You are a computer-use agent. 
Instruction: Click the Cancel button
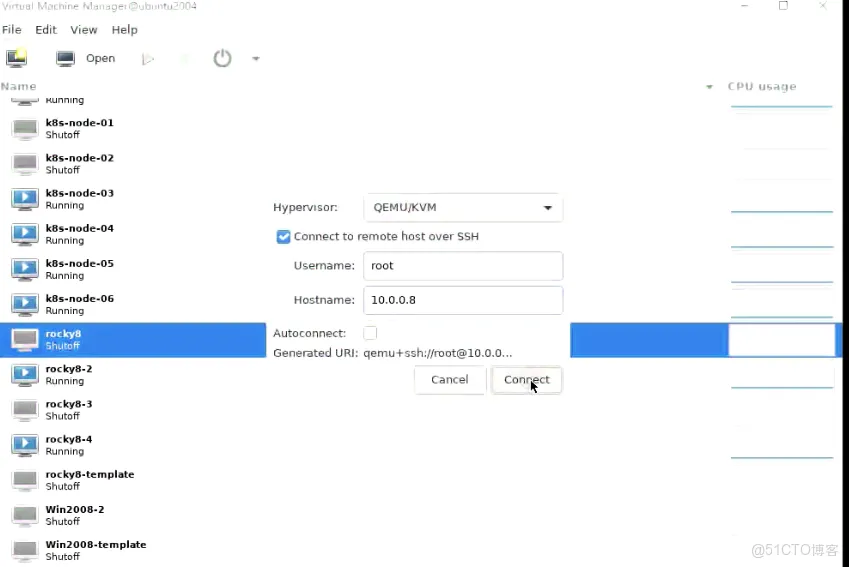coord(450,380)
